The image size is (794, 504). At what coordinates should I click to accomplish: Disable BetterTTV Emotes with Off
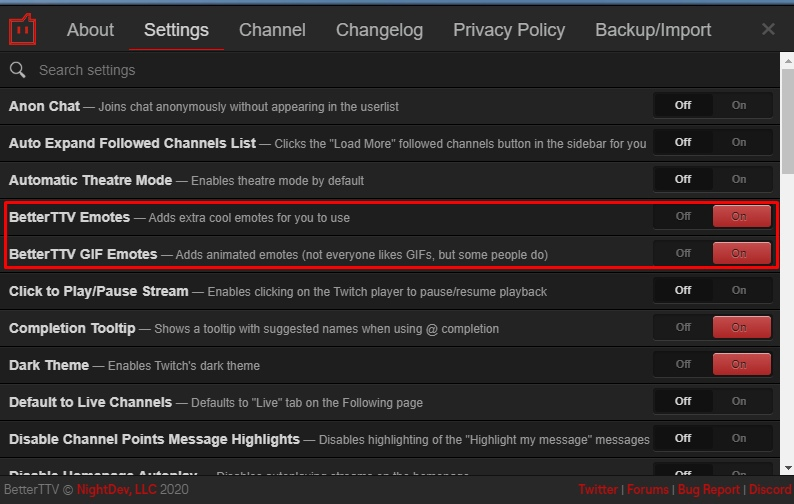(683, 216)
